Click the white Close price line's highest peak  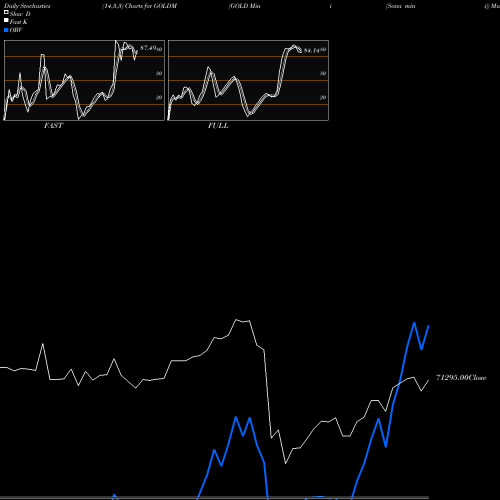[236, 320]
